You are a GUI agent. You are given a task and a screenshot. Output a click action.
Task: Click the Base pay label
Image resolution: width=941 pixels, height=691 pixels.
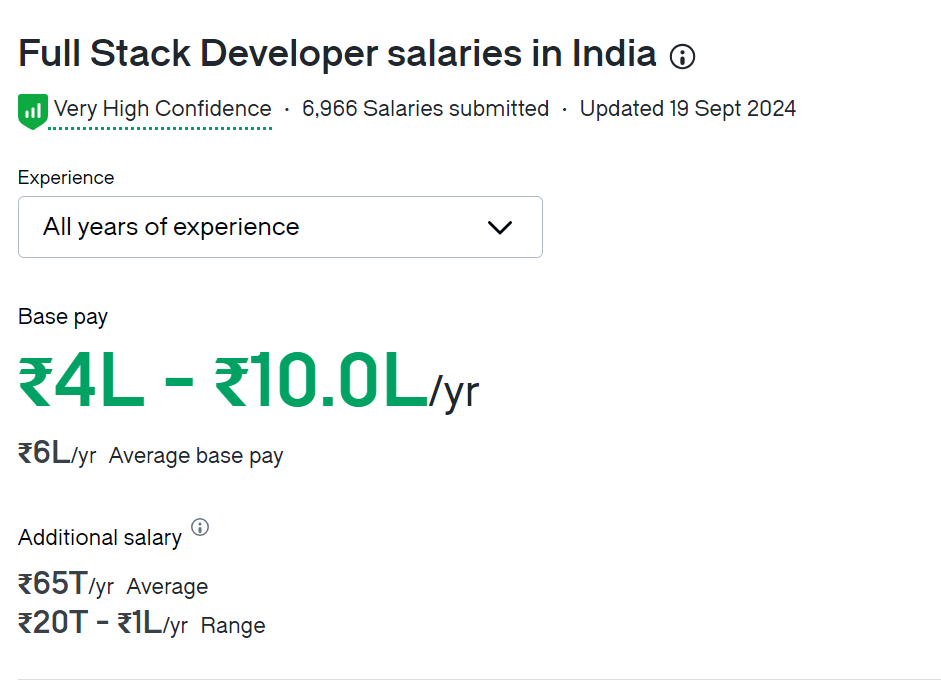click(63, 317)
